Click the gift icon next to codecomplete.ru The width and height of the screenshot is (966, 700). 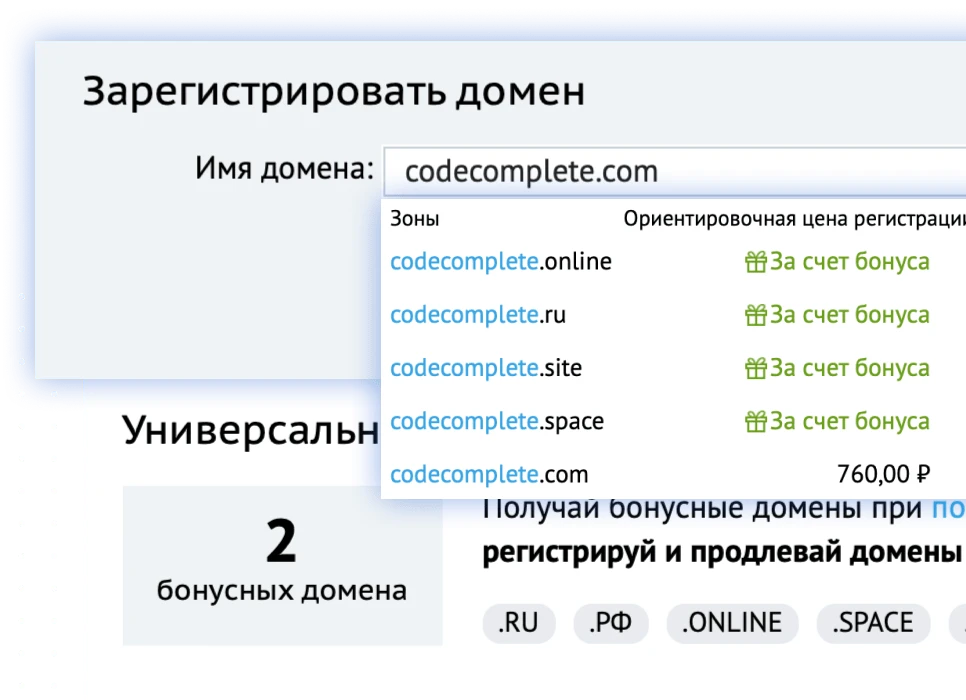coord(757,314)
